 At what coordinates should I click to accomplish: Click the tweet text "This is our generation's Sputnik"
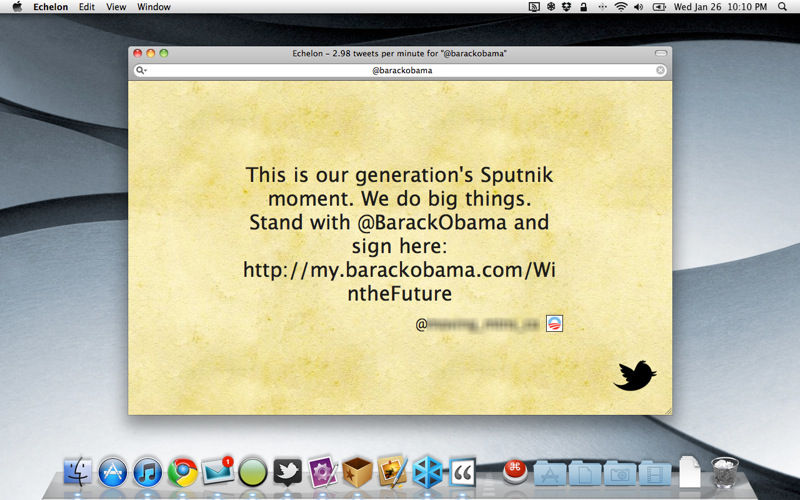pos(399,175)
